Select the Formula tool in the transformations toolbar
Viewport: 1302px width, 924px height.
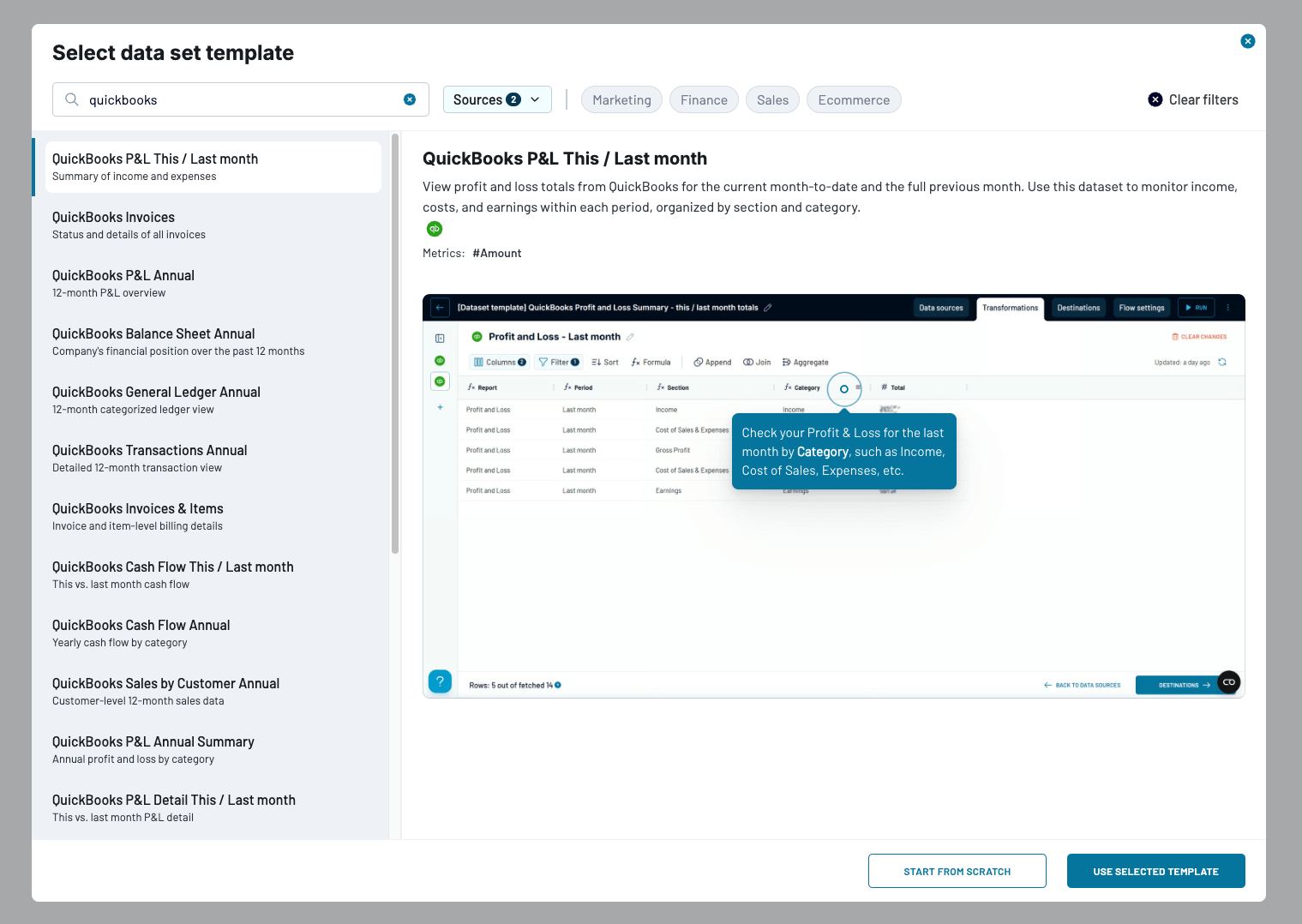[651, 362]
